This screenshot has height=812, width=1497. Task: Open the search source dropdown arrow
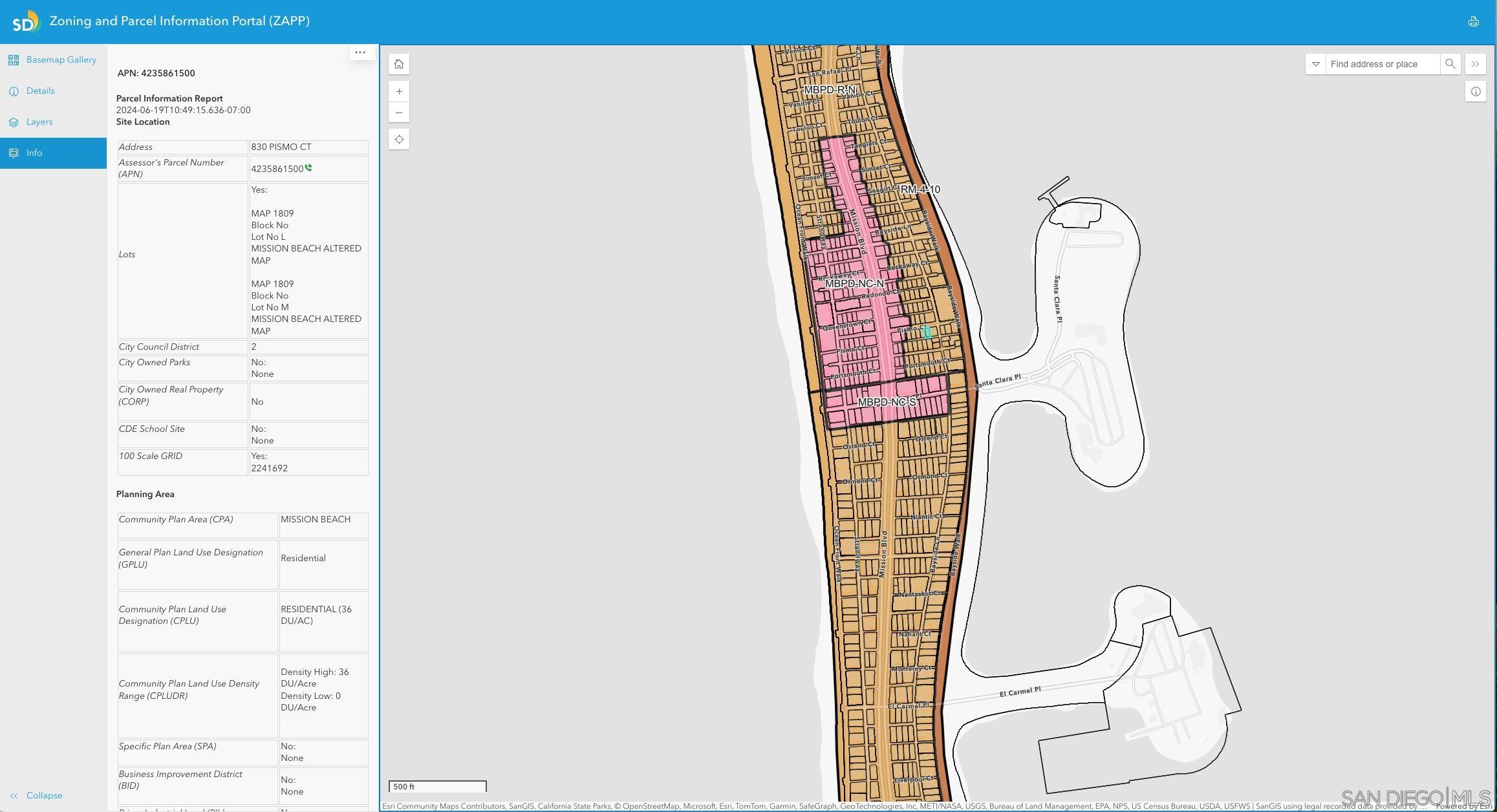pos(1315,64)
